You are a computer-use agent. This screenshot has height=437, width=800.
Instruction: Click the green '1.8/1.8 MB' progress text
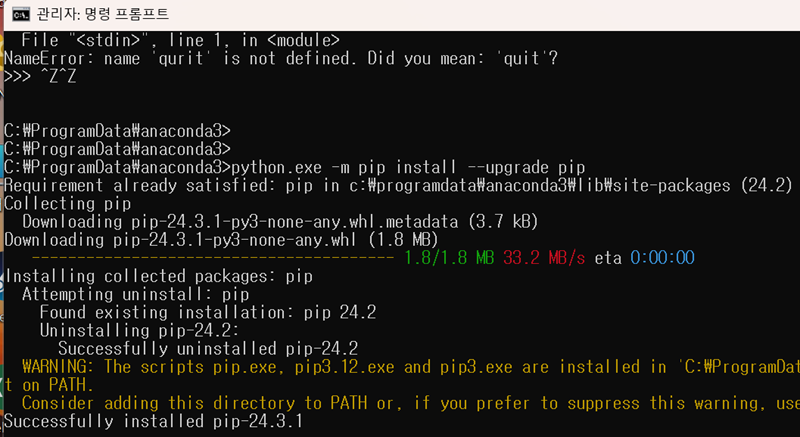pos(449,258)
